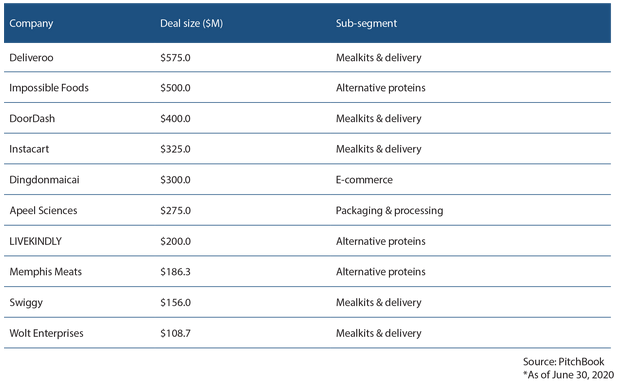This screenshot has height=390, width=630.
Task: Select the Wolt Enterprises cell
Action: tap(46, 333)
